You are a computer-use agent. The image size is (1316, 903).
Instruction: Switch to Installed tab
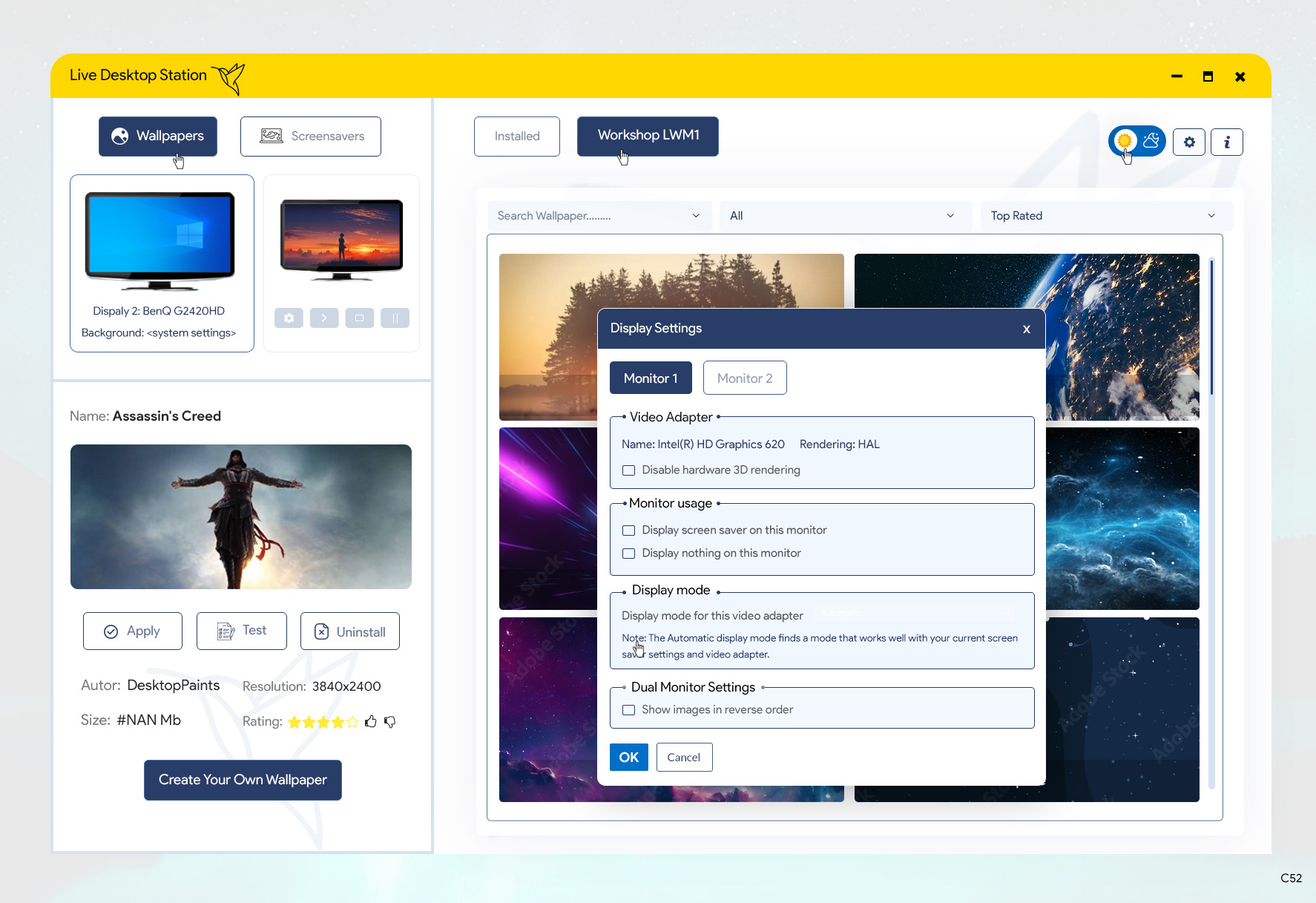pos(517,137)
